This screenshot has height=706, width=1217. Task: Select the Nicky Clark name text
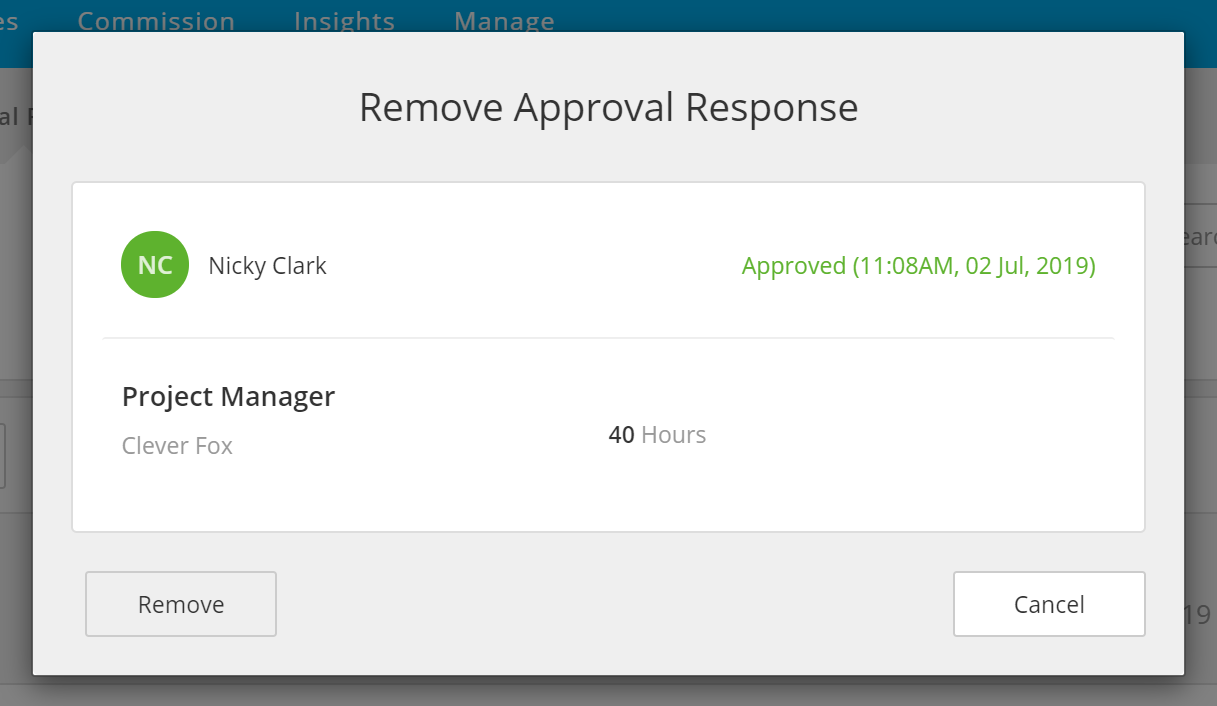267,266
